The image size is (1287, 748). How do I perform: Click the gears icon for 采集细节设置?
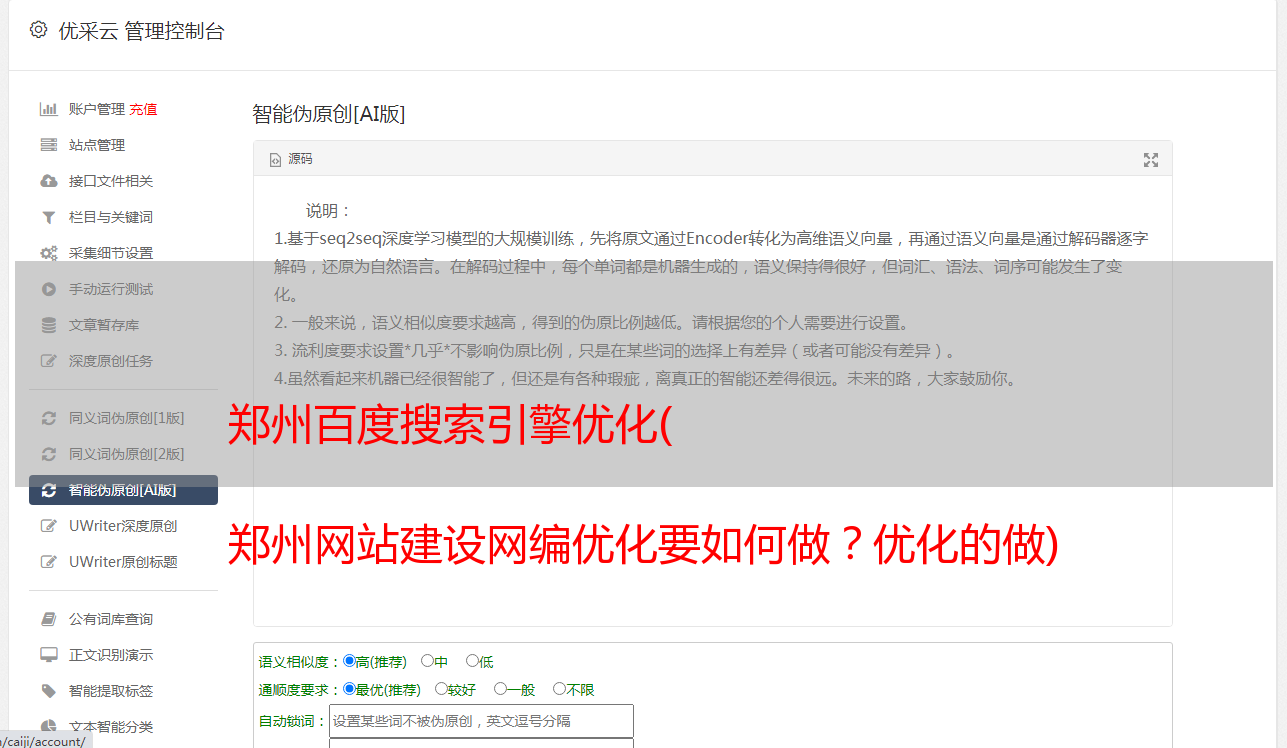pos(48,253)
